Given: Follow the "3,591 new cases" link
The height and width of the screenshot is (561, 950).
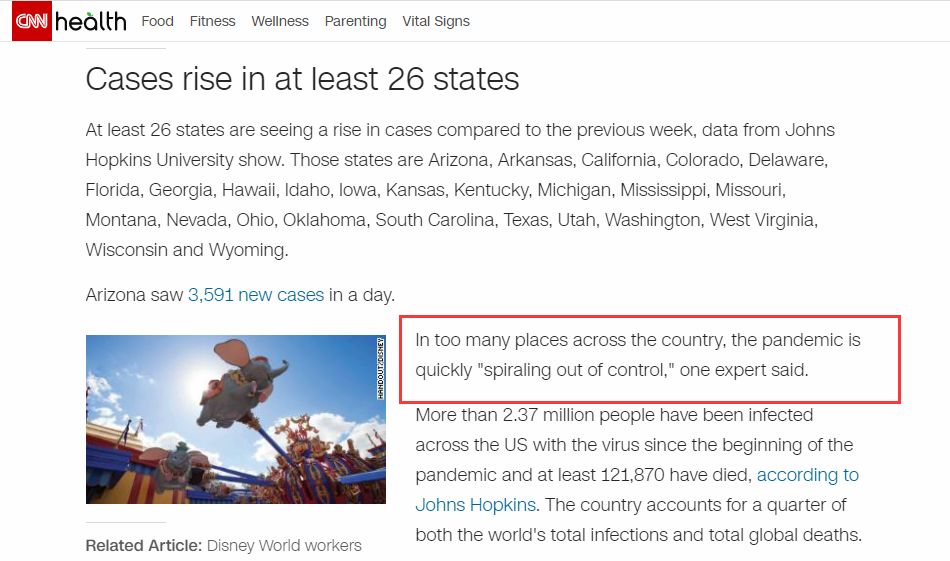Looking at the screenshot, I should pyautogui.click(x=256, y=295).
